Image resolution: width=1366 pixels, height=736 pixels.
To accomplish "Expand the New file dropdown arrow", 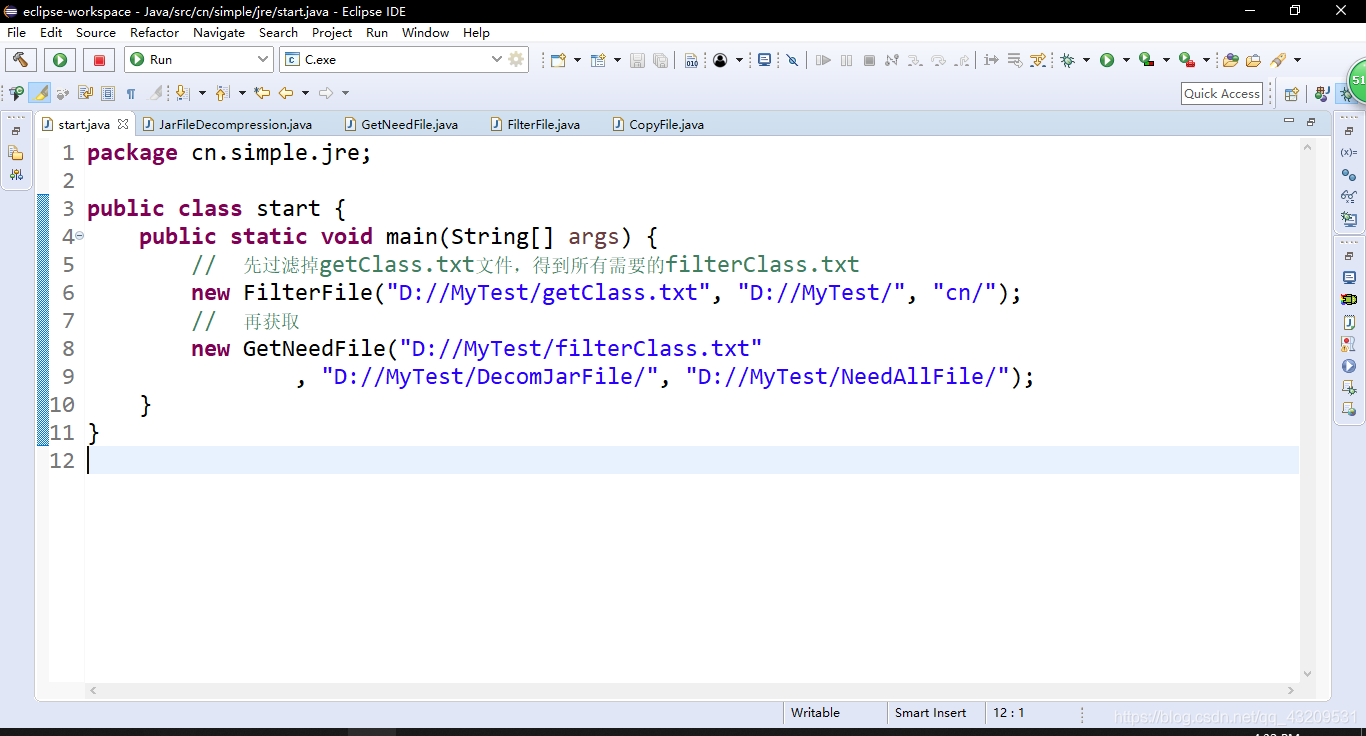I will click(577, 60).
